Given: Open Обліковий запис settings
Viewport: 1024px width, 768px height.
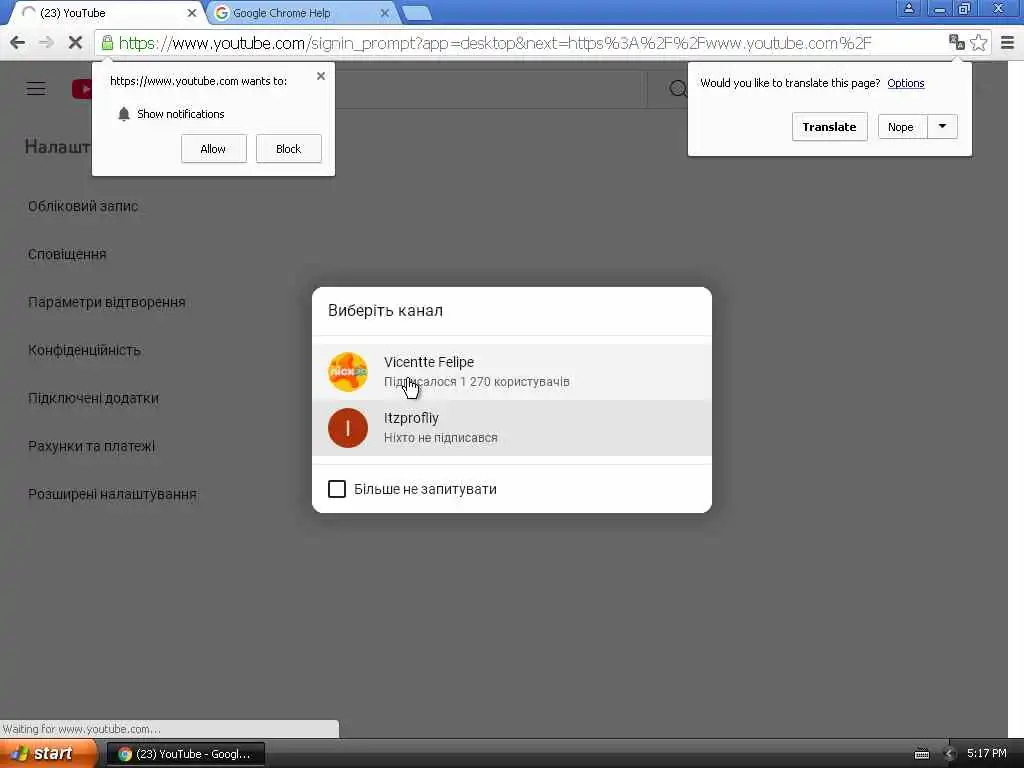Looking at the screenshot, I should 83,206.
